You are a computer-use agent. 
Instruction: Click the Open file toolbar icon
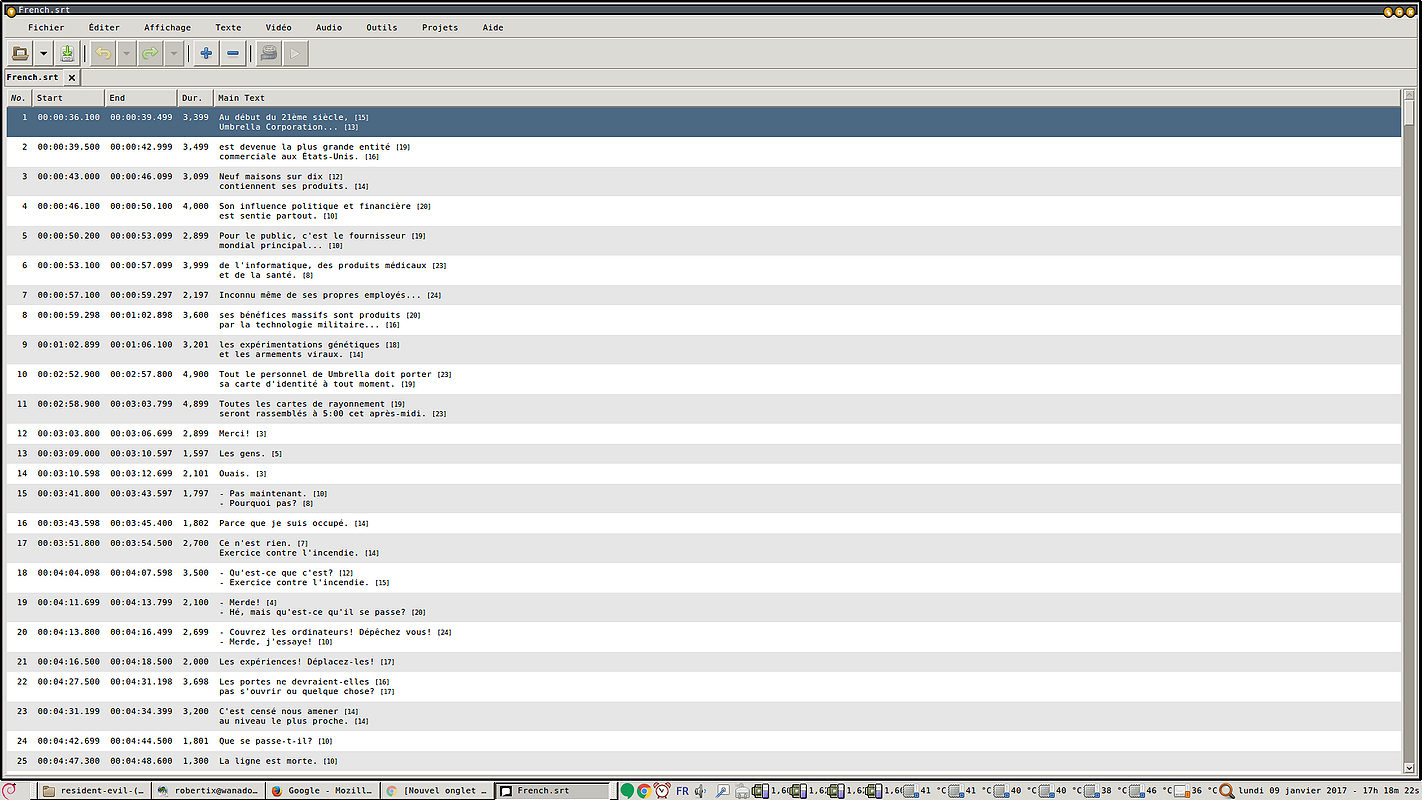point(20,54)
